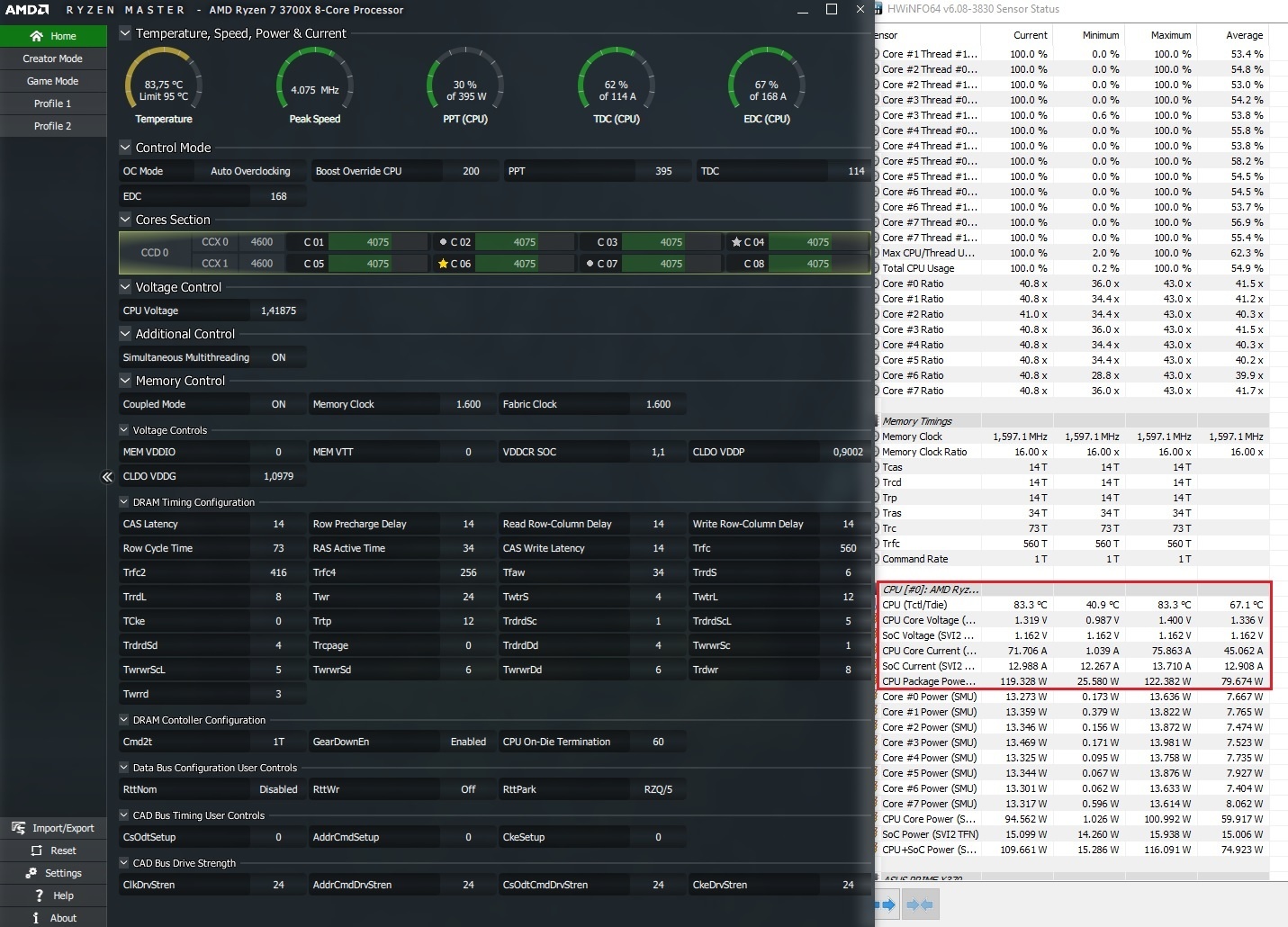This screenshot has width=1288, height=927.
Task: Click the Memory Clock value field
Action: pyautogui.click(x=468, y=404)
